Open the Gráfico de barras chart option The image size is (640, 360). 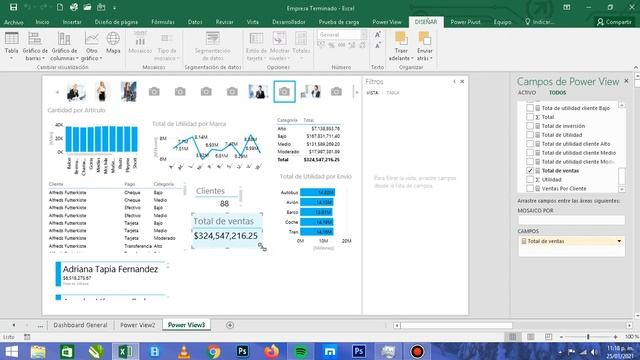pos(35,46)
